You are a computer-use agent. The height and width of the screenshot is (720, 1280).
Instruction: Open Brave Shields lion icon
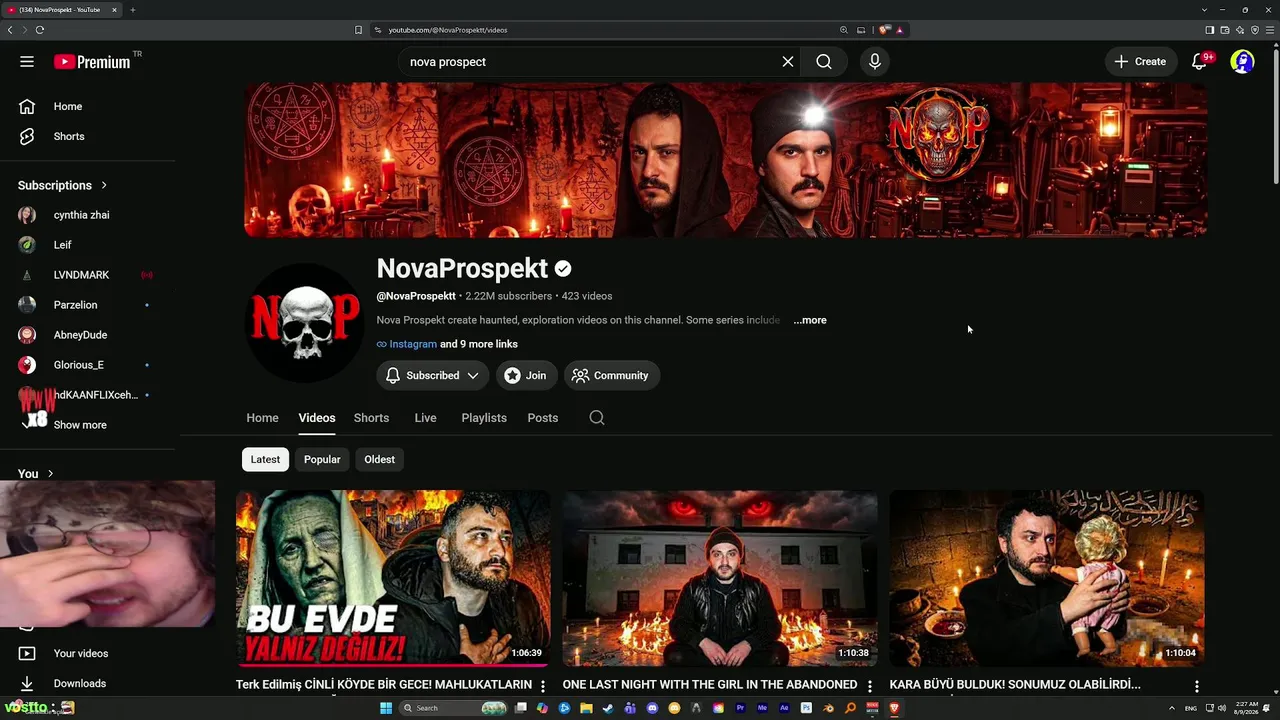click(885, 30)
